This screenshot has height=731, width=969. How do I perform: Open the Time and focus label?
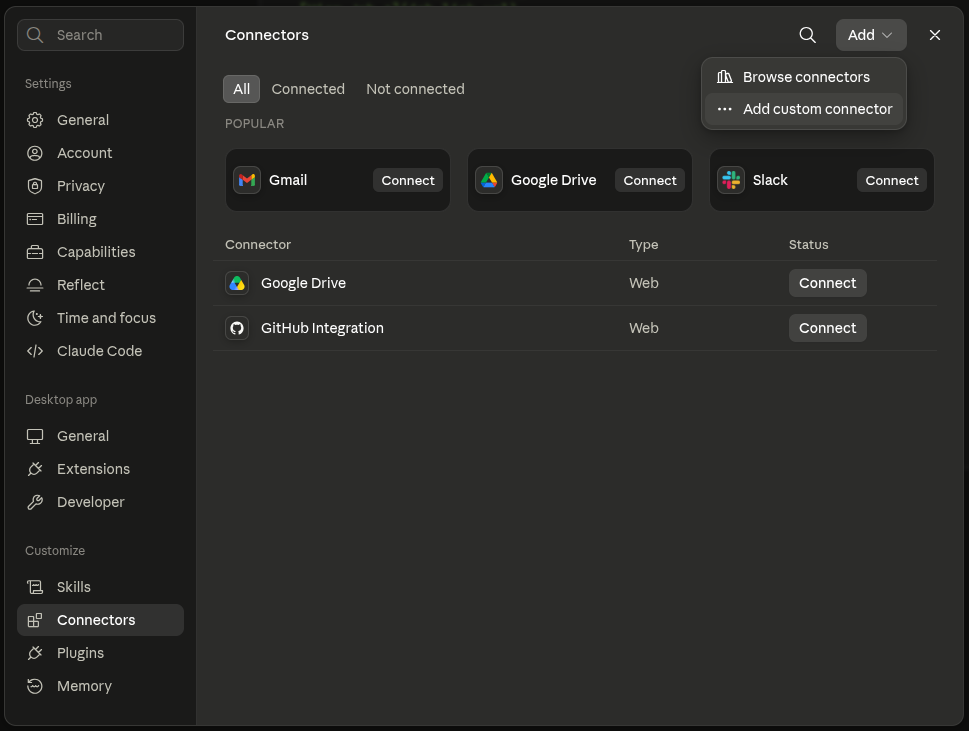coord(106,318)
